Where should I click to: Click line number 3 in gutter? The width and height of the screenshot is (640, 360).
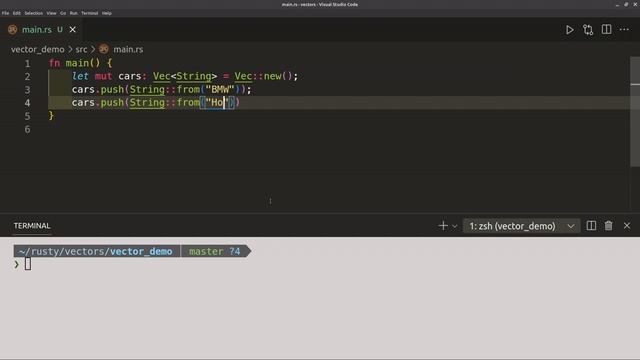pos(27,90)
